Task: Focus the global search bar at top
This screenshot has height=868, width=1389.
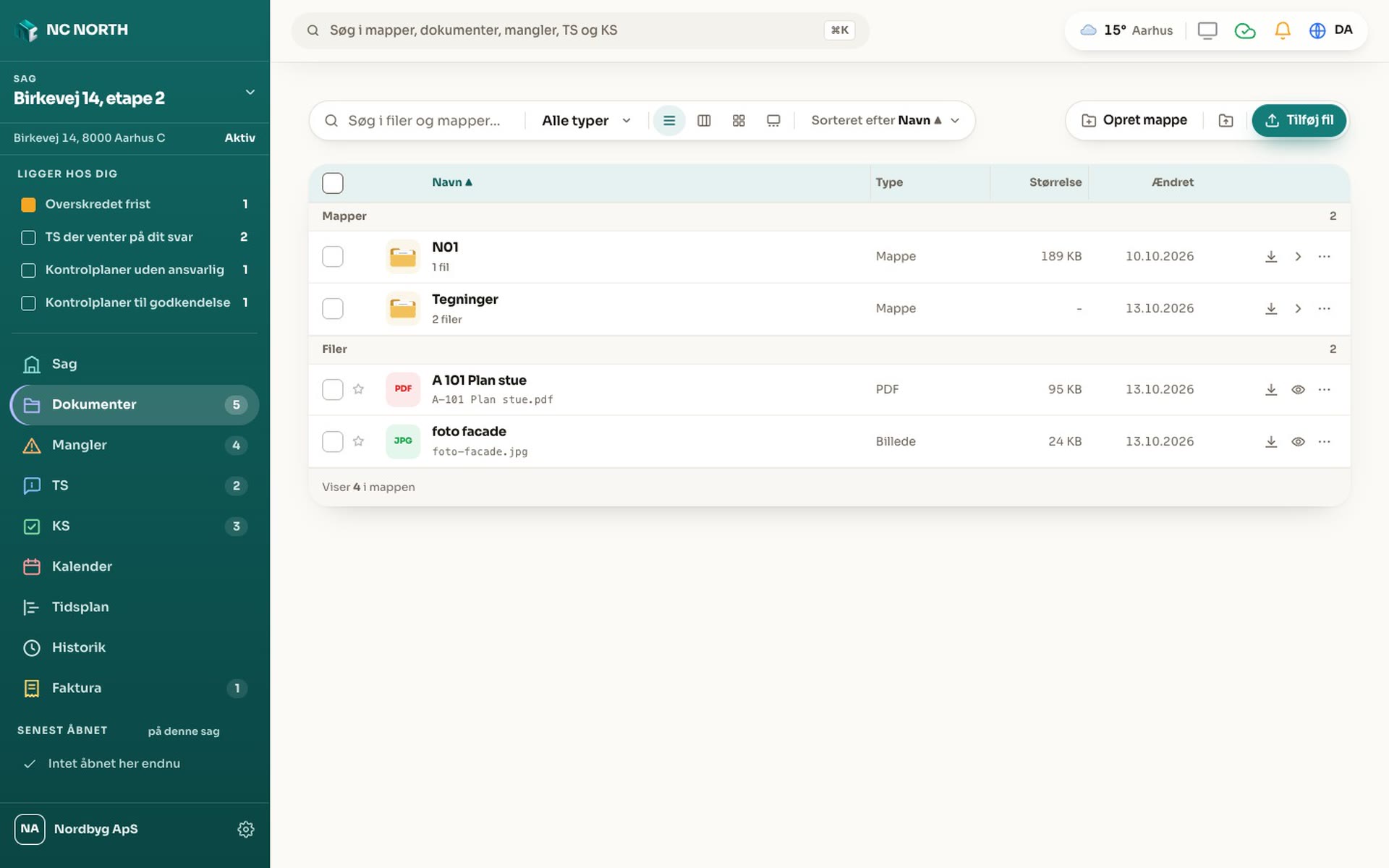Action: click(580, 30)
